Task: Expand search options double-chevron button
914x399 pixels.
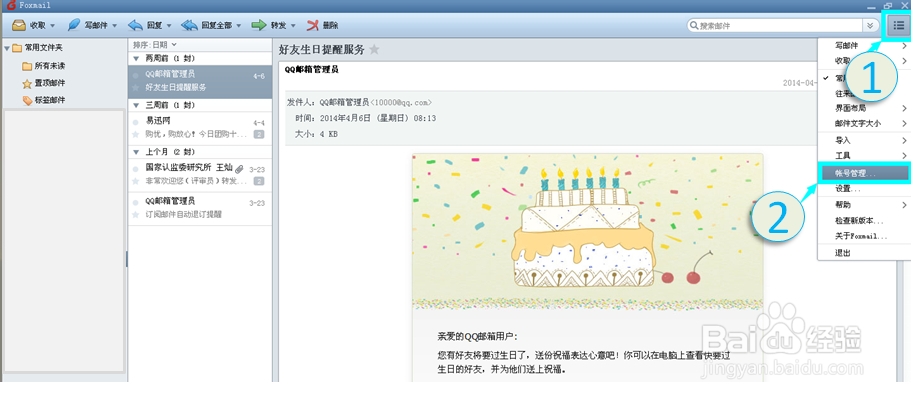Action: click(870, 26)
